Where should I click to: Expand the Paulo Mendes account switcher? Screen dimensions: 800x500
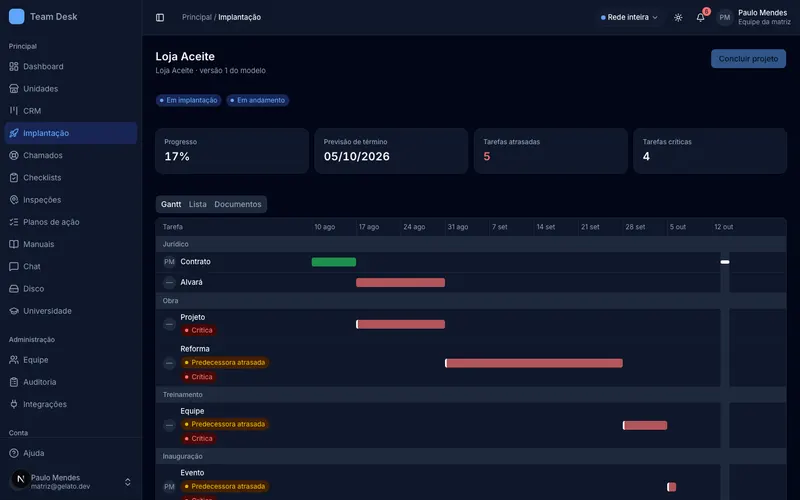(x=70, y=482)
